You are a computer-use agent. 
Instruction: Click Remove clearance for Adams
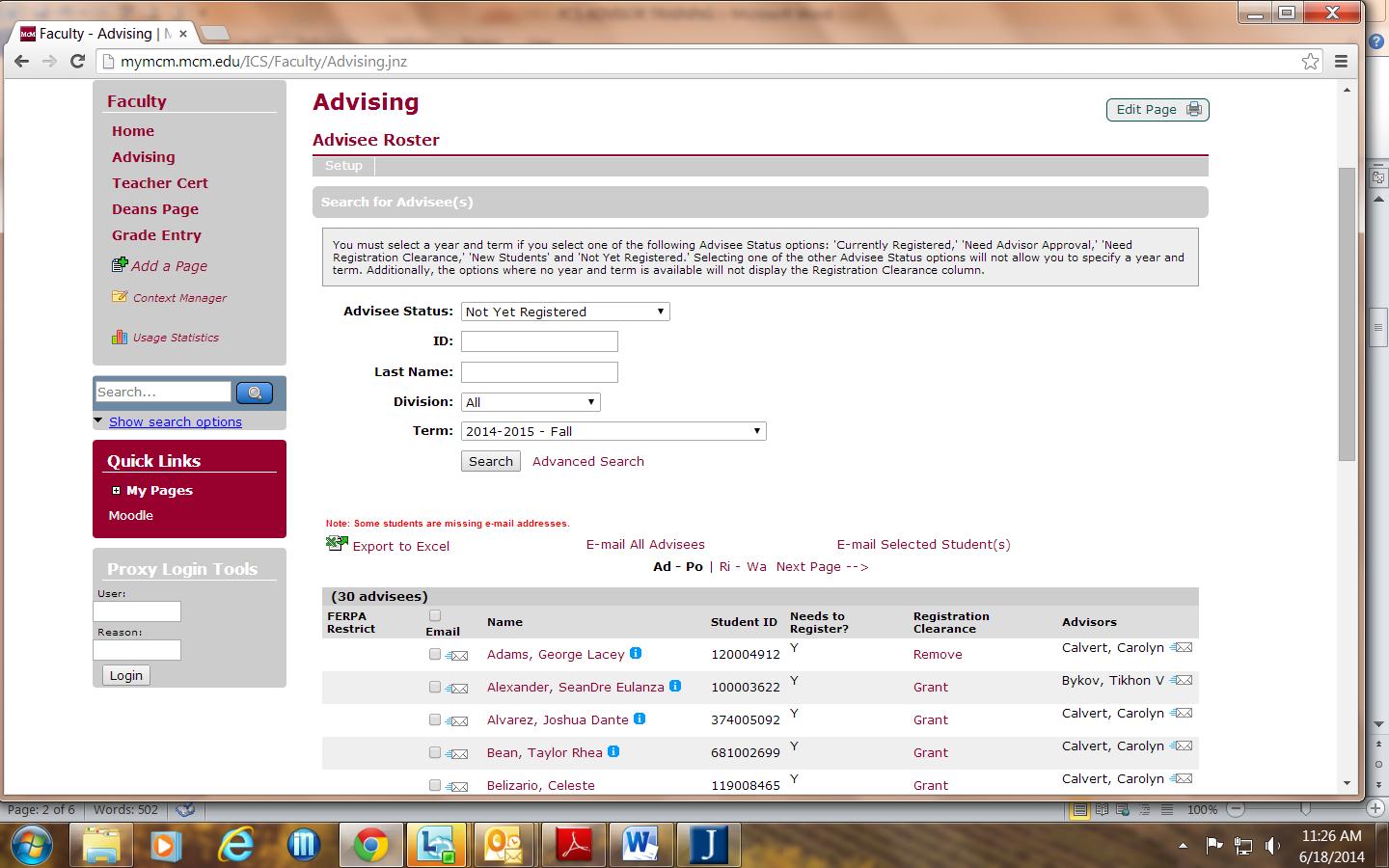click(938, 655)
